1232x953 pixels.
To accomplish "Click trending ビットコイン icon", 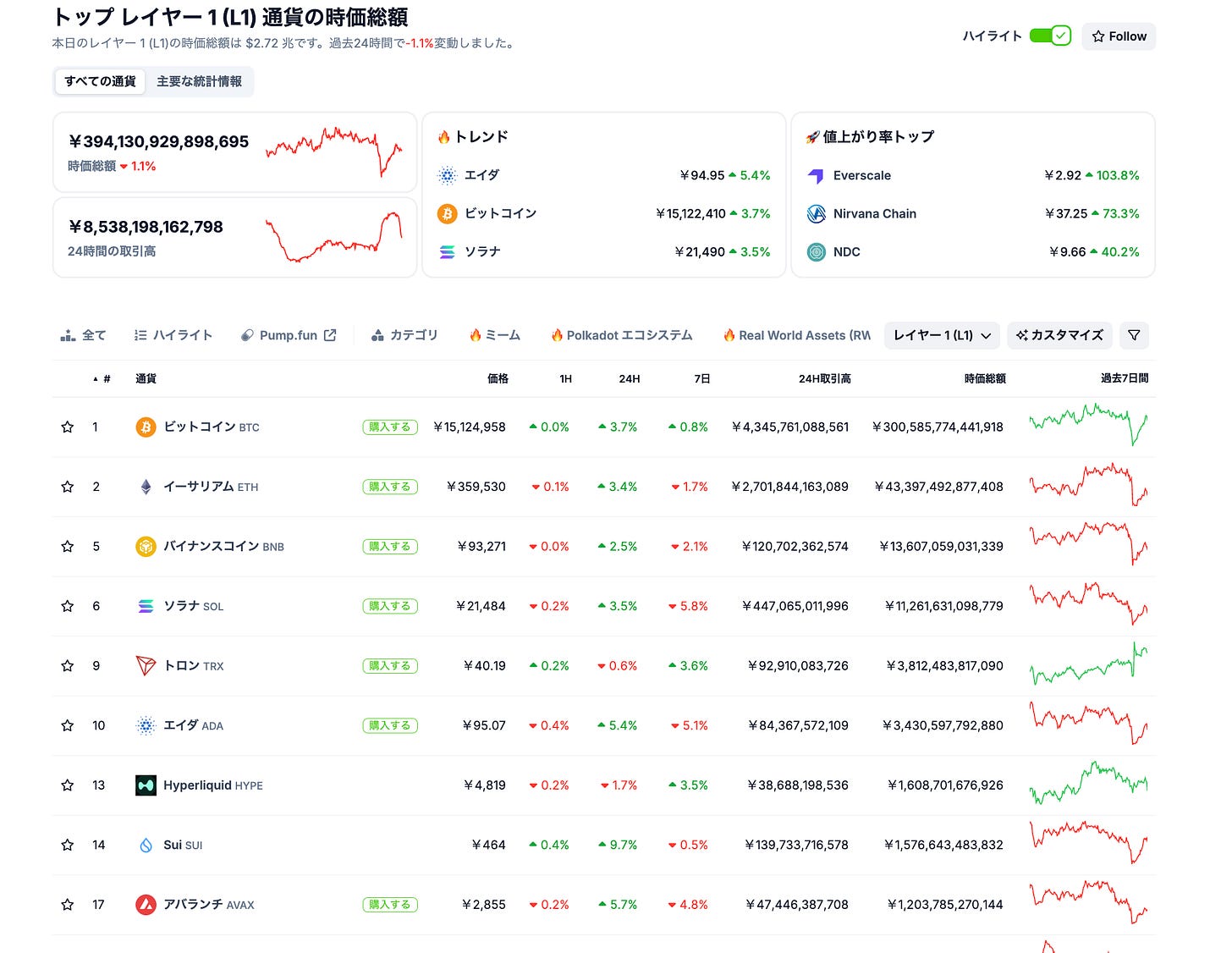I will (447, 213).
